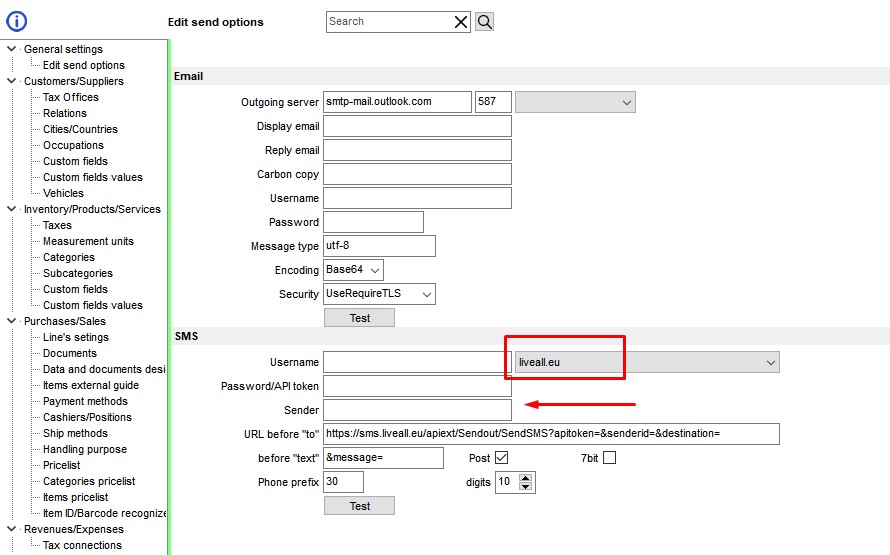Select Custom fields values under Inventory

click(x=93, y=305)
